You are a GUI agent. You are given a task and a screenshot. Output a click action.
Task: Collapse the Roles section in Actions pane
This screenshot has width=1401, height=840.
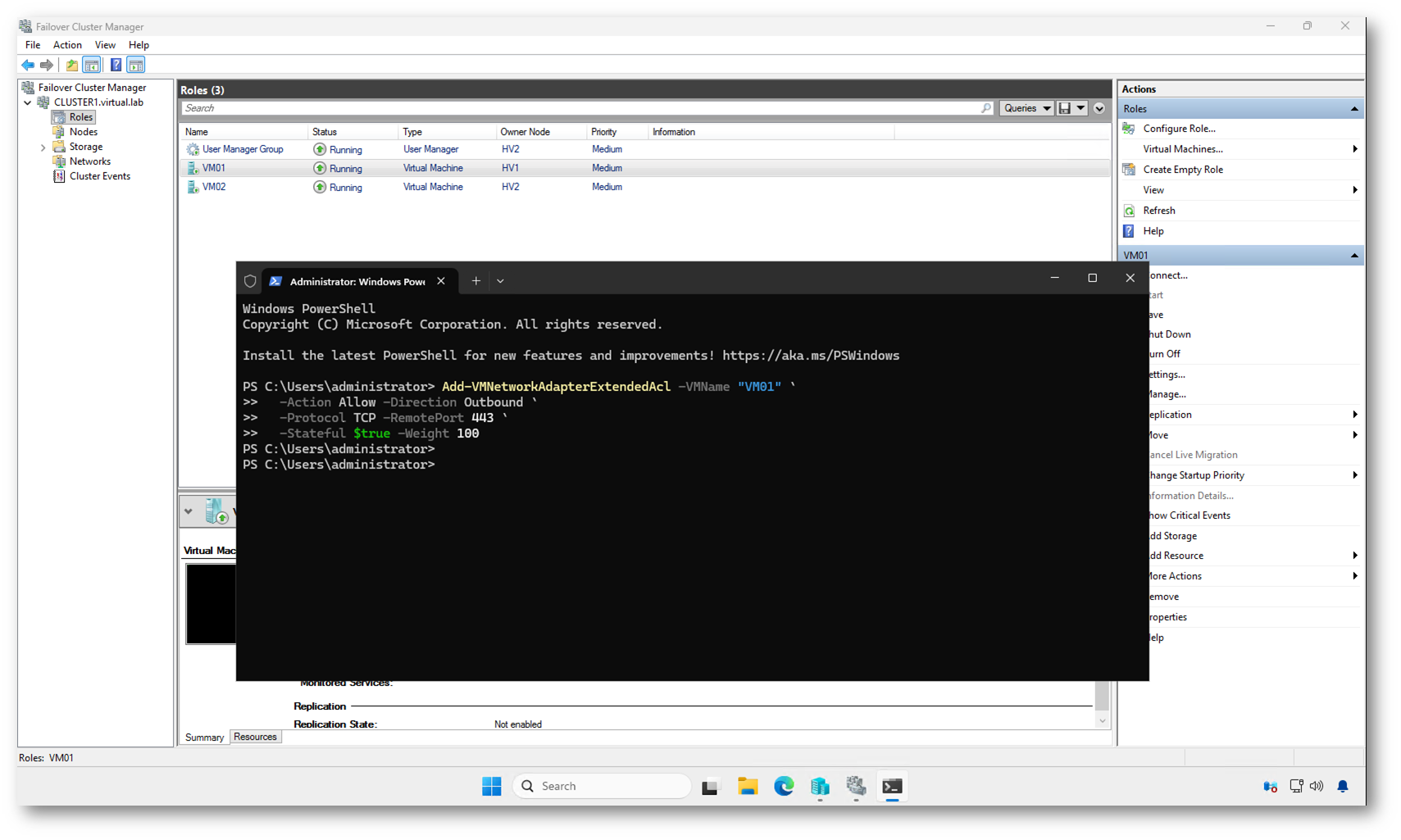(1353, 109)
